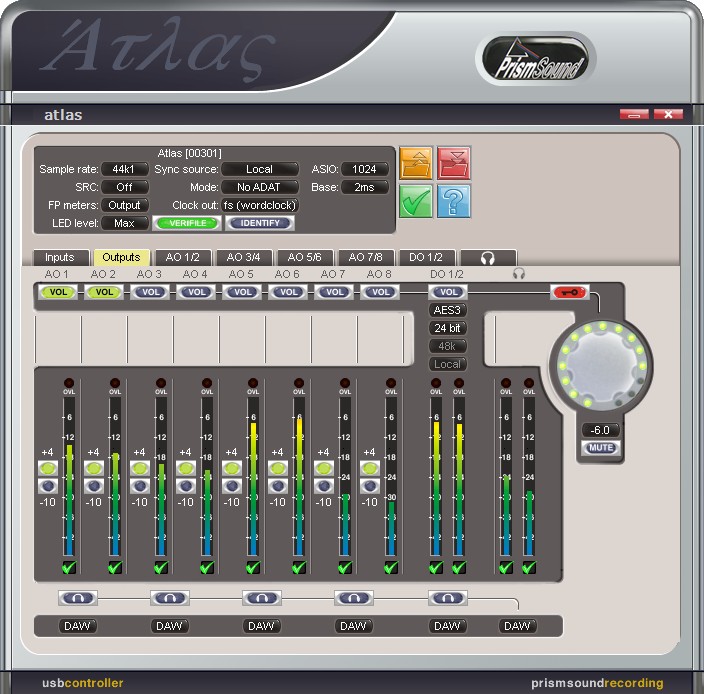Open the SRC Off dropdown

click(124, 187)
